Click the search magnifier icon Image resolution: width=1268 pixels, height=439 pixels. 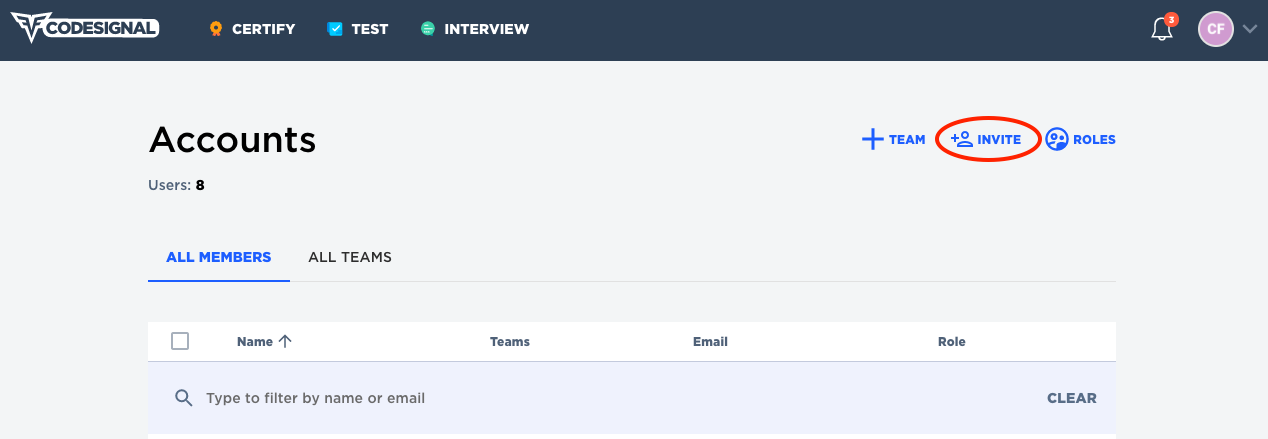(183, 398)
